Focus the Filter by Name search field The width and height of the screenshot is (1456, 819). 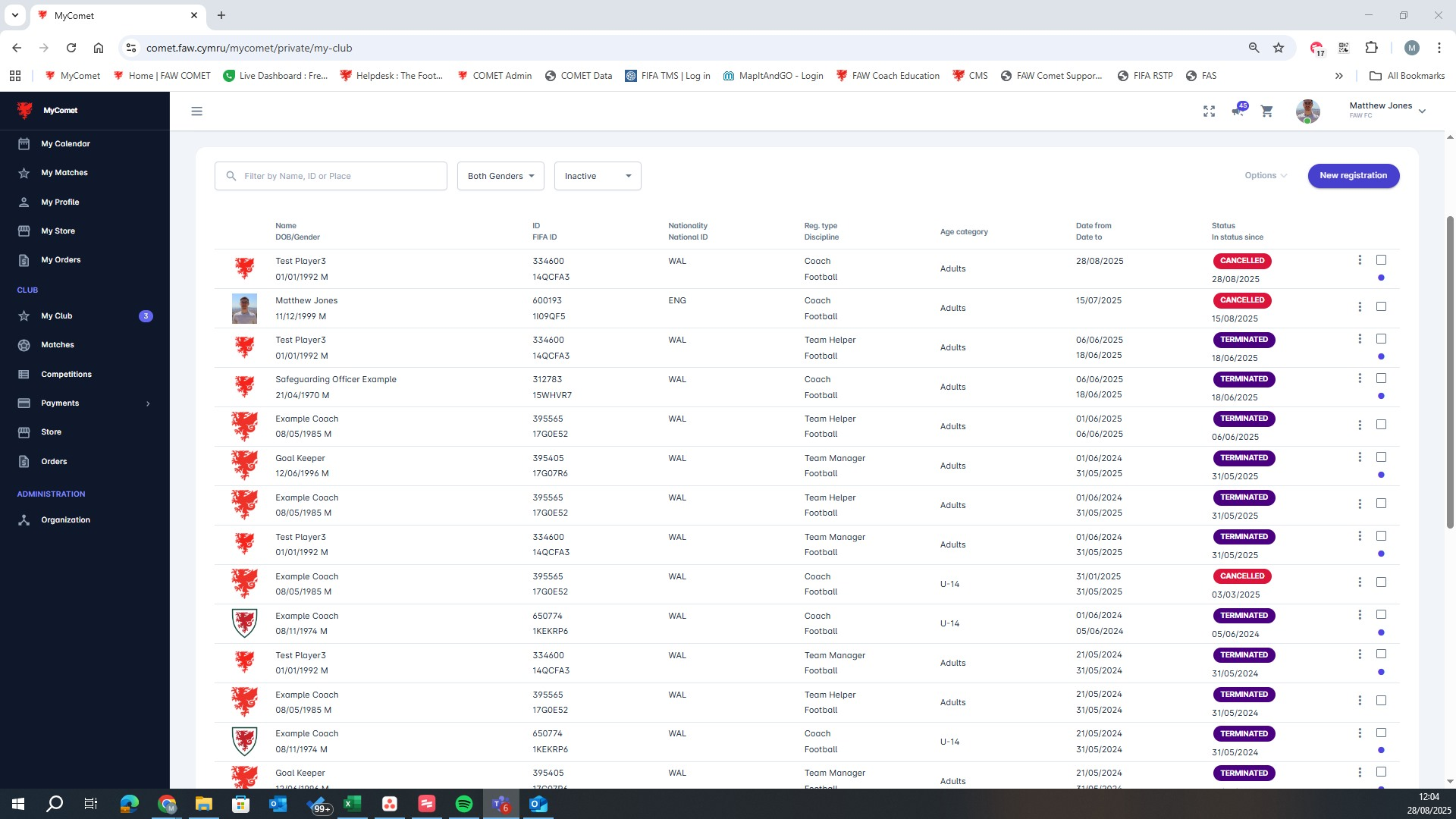click(x=331, y=176)
